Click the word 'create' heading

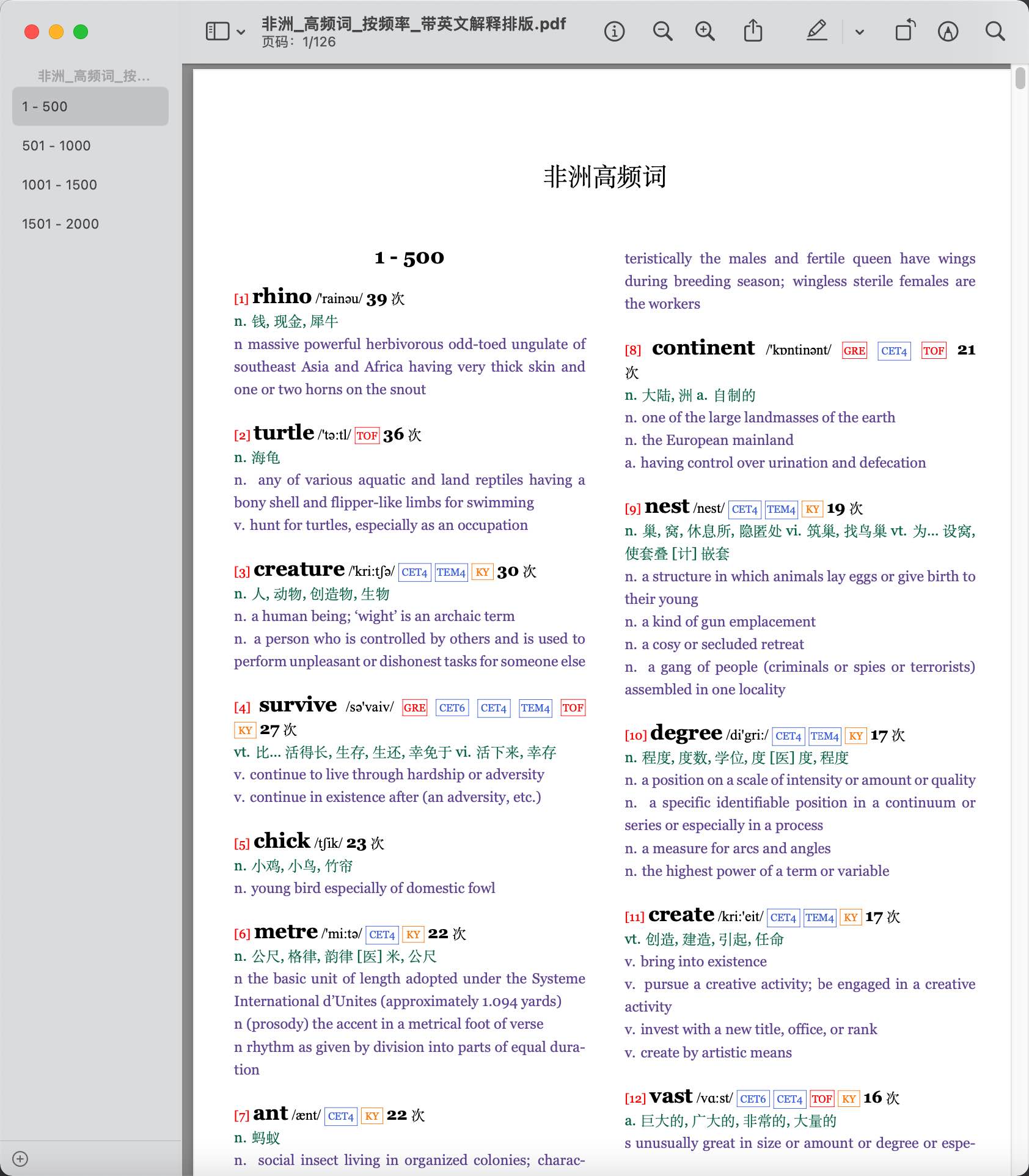pyautogui.click(x=681, y=914)
